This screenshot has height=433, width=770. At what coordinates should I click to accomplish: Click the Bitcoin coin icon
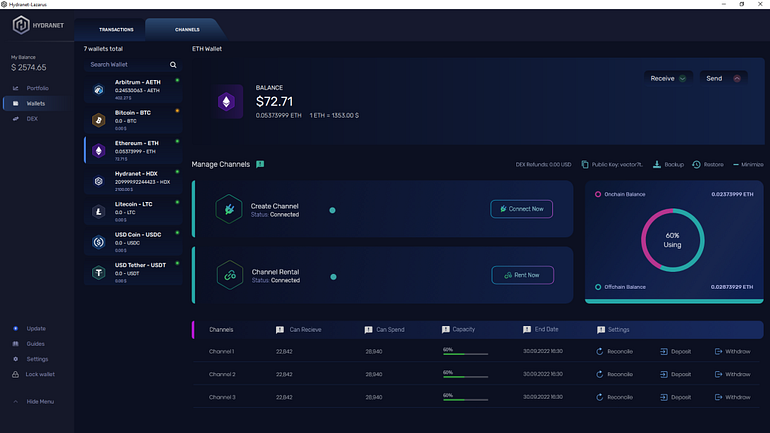pyautogui.click(x=99, y=120)
